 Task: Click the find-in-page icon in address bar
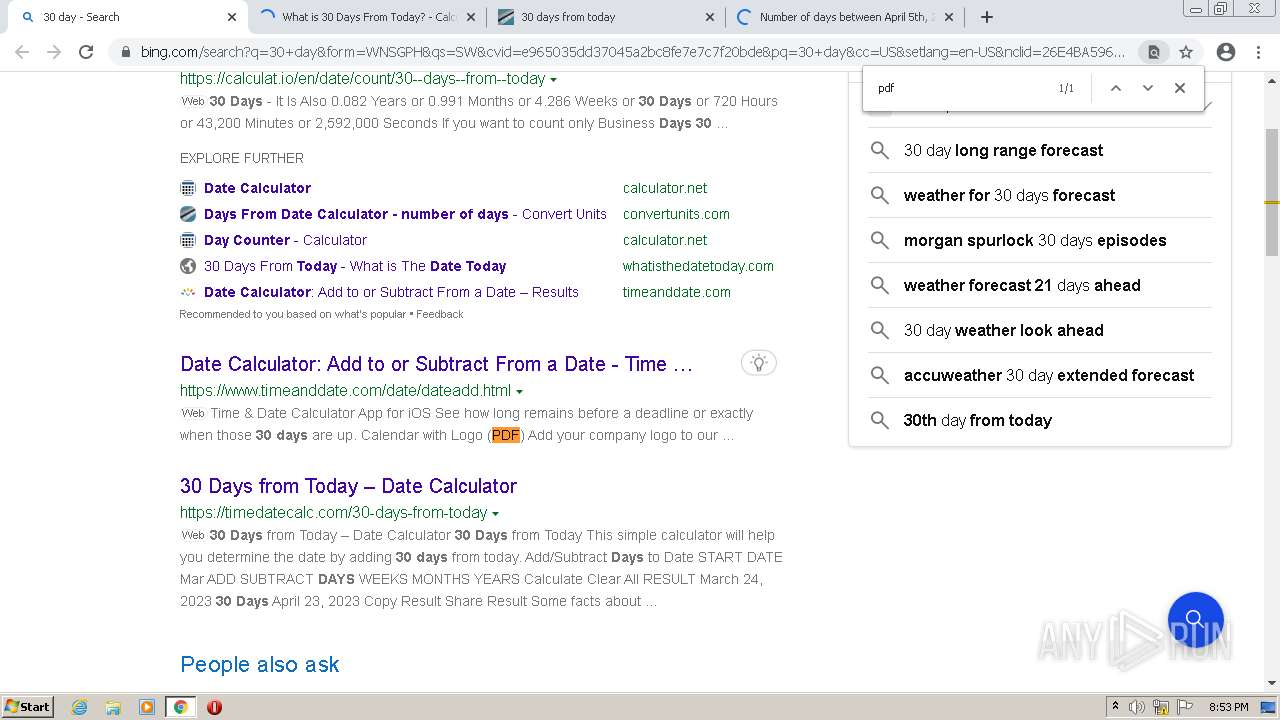point(1154,52)
